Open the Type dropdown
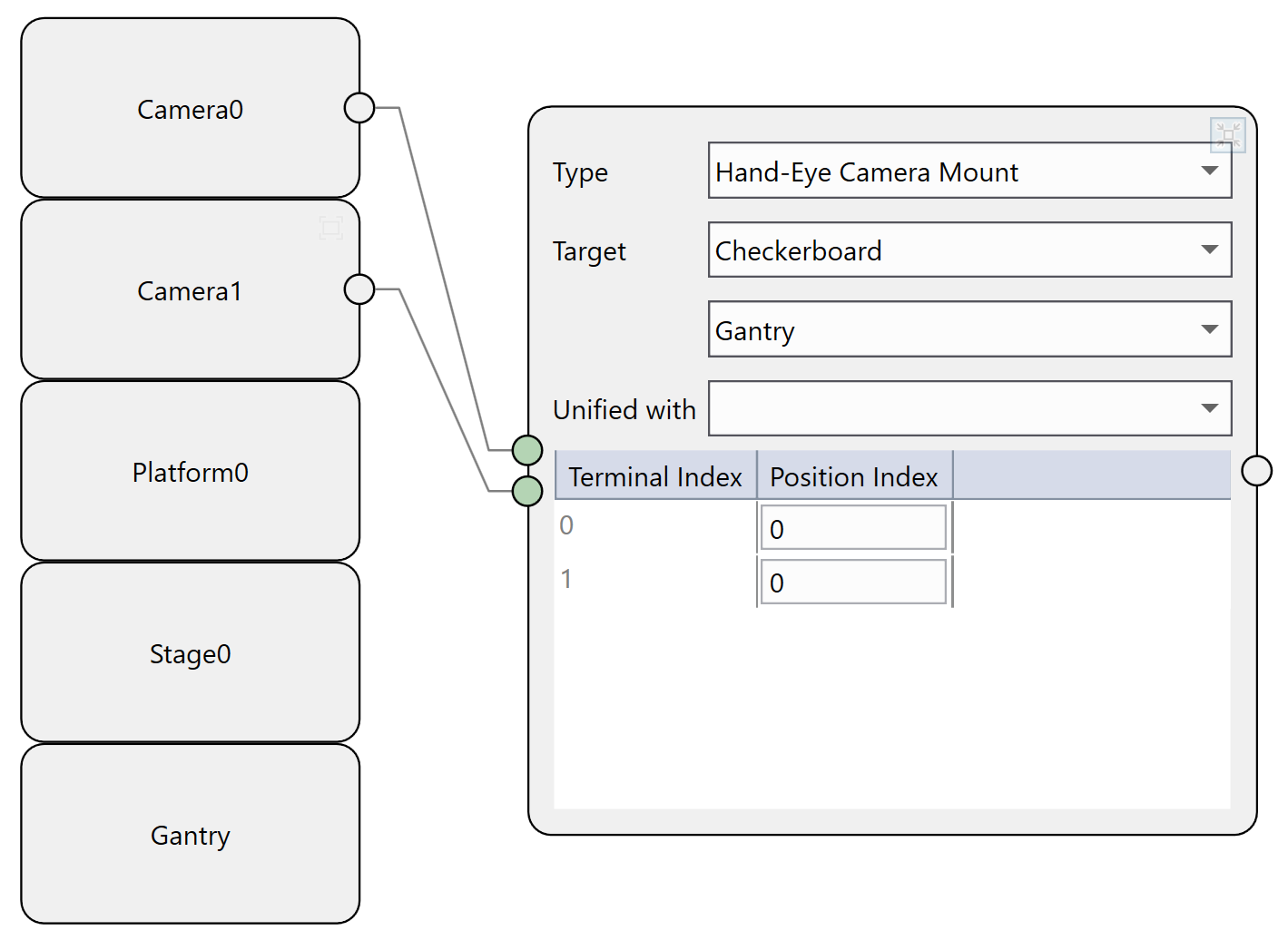The height and width of the screenshot is (950, 1288). point(968,171)
